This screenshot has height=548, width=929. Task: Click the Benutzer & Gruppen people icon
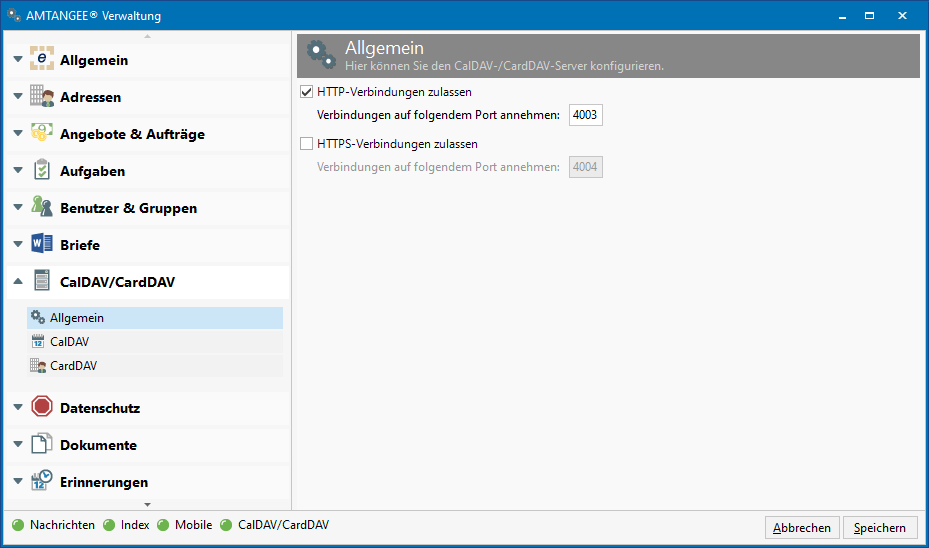click(41, 207)
